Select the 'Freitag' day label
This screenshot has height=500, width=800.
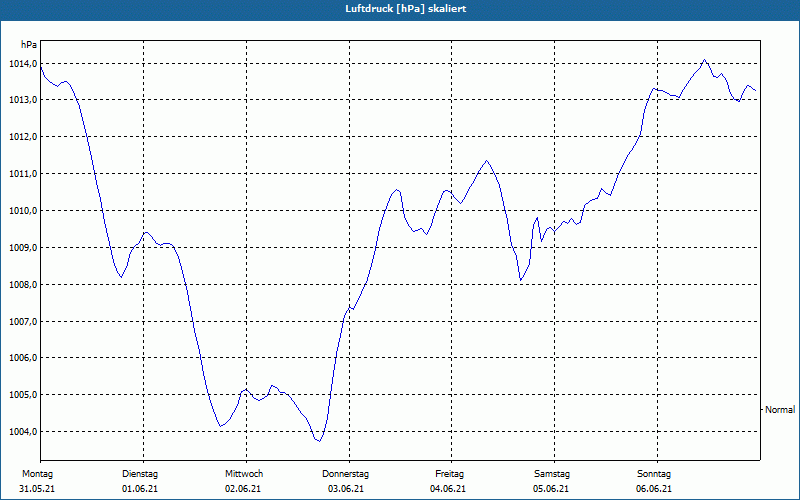tap(449, 474)
